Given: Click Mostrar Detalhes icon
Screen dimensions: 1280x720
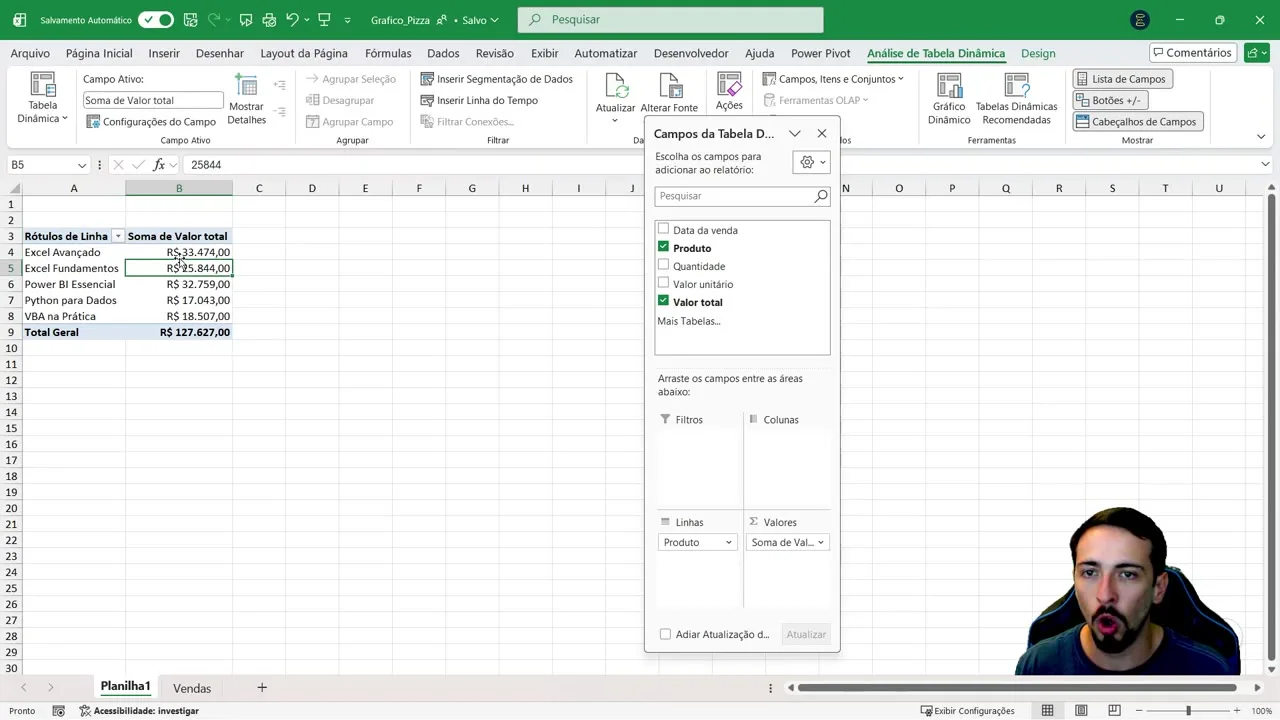Looking at the screenshot, I should click(x=246, y=99).
